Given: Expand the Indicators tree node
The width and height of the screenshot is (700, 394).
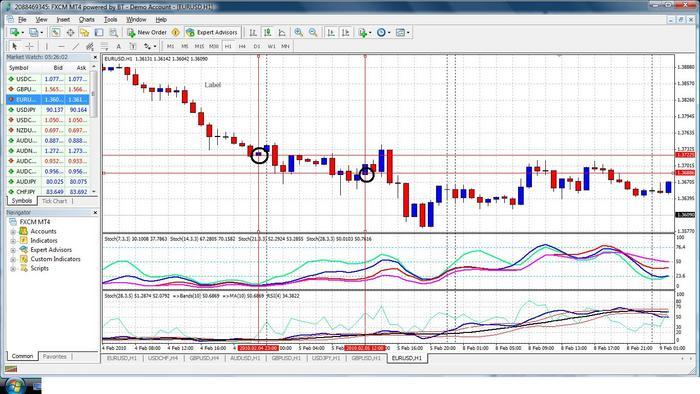Looking at the screenshot, I should pyautogui.click(x=13, y=241).
